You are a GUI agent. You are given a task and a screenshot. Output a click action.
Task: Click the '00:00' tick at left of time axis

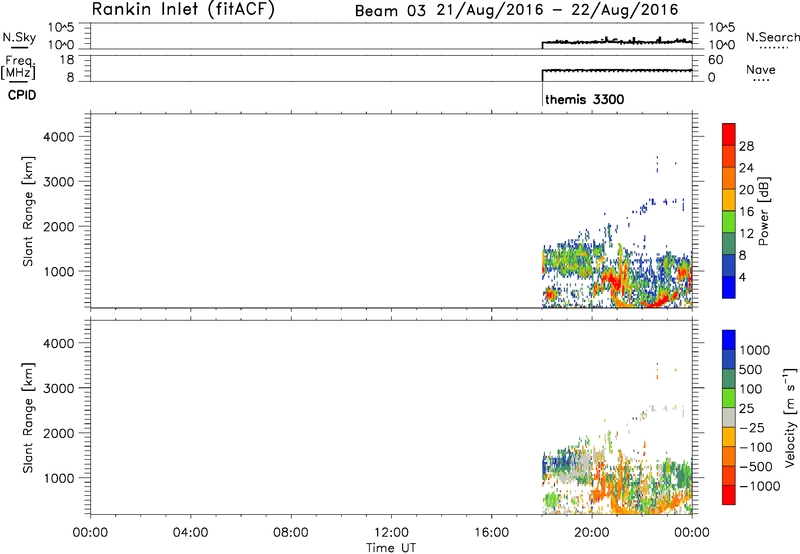(90, 532)
